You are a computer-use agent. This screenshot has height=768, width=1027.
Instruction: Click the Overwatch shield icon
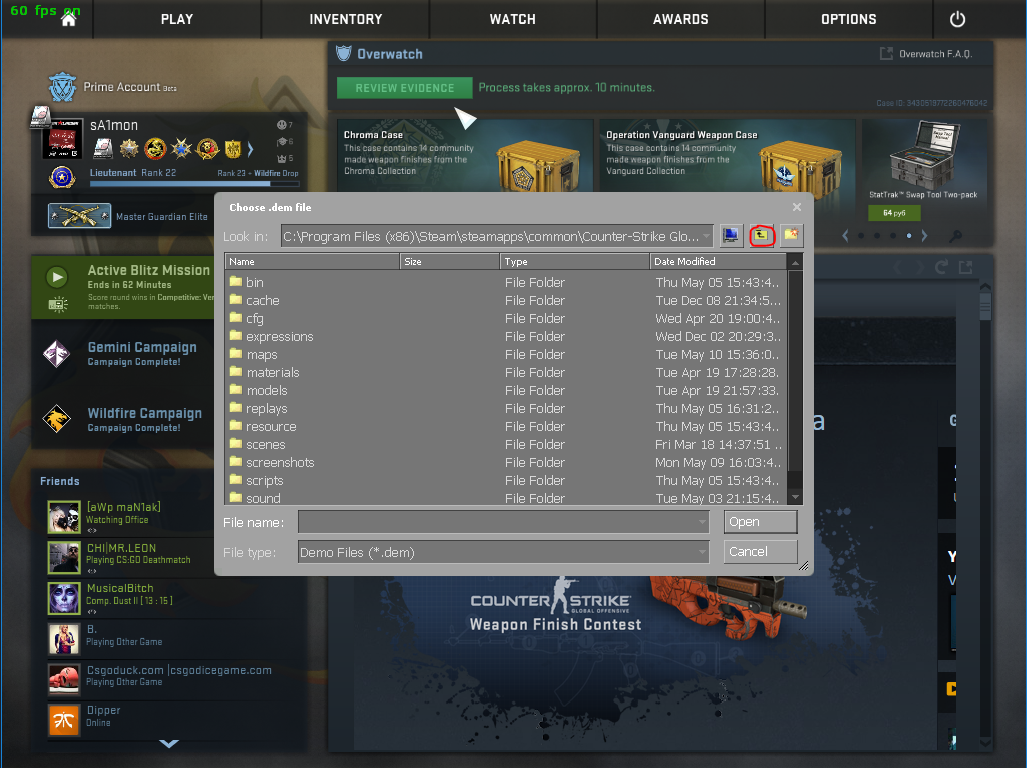pyautogui.click(x=343, y=53)
